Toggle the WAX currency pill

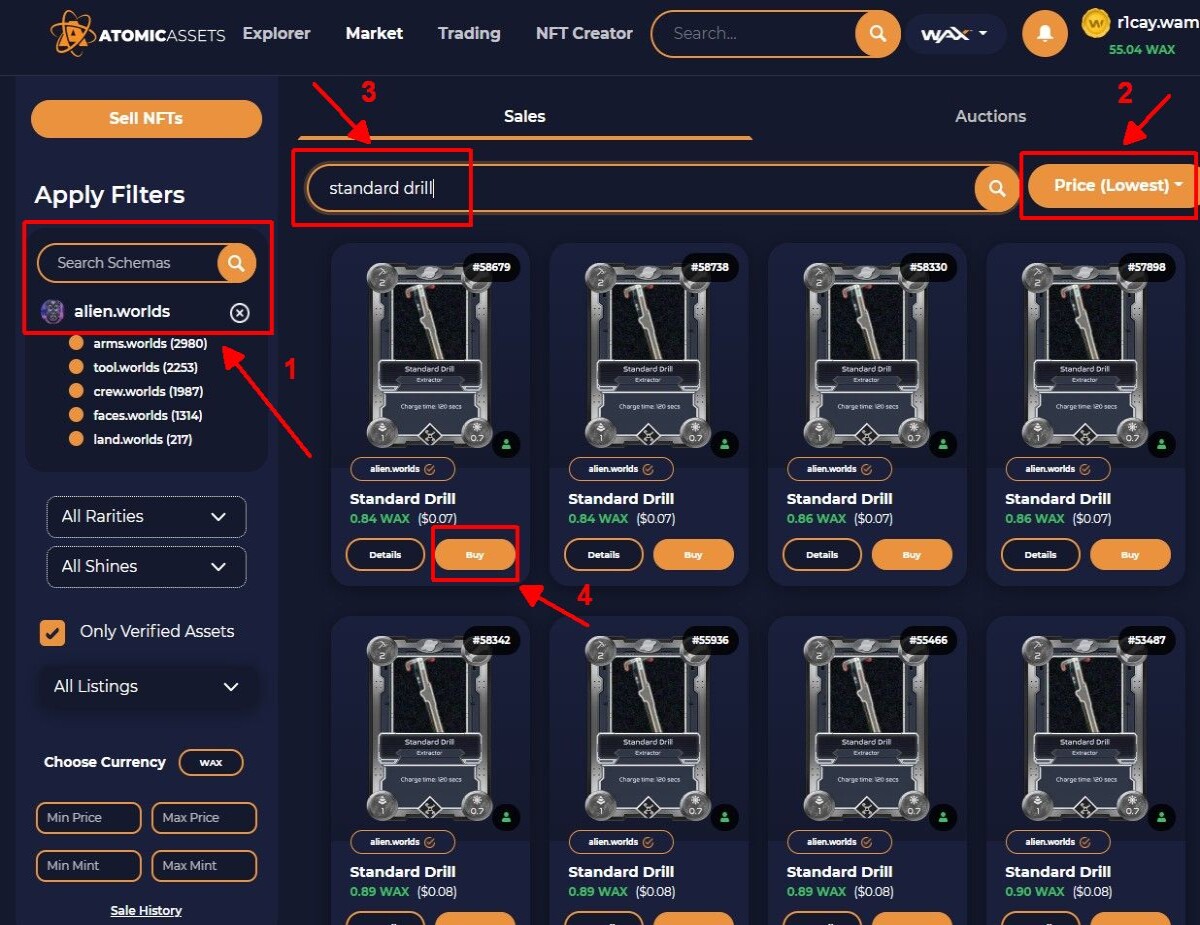211,763
